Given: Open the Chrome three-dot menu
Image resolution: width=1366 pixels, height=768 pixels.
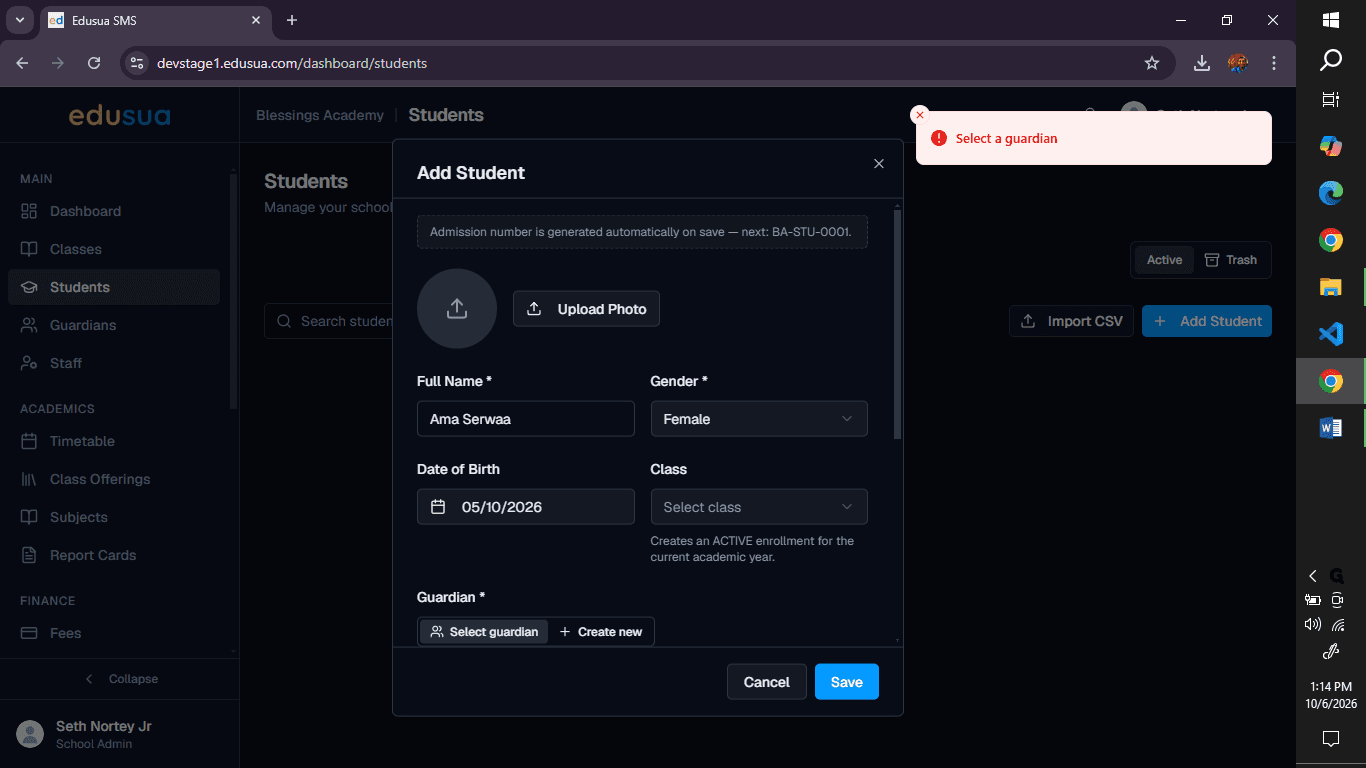Looking at the screenshot, I should [x=1274, y=63].
